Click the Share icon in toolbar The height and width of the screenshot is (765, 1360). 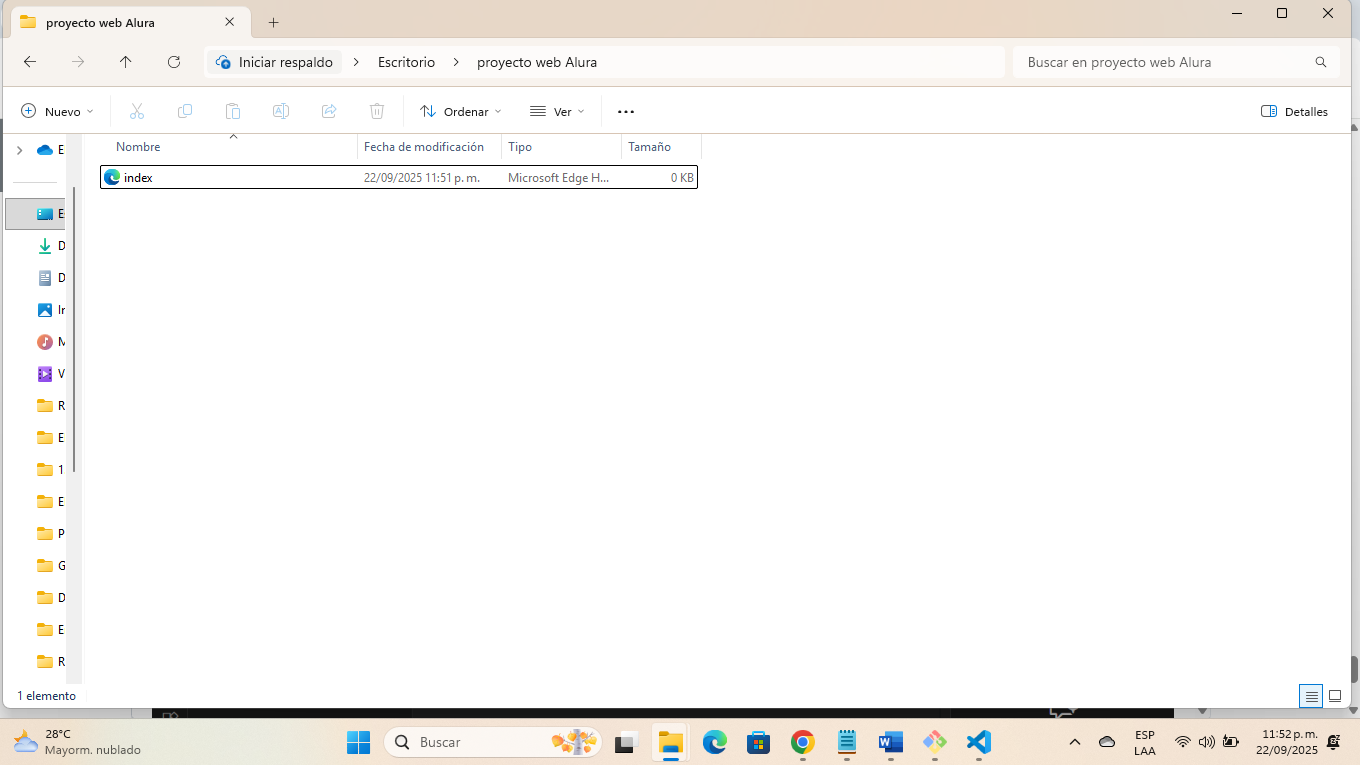329,111
